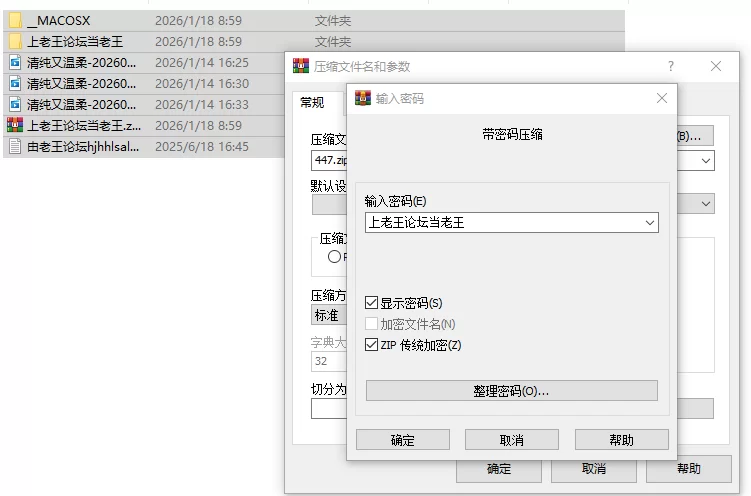Image resolution: width=751 pixels, height=496 pixels.
Task: Click 确定 in 压缩文件名和参数 window
Action: [499, 470]
